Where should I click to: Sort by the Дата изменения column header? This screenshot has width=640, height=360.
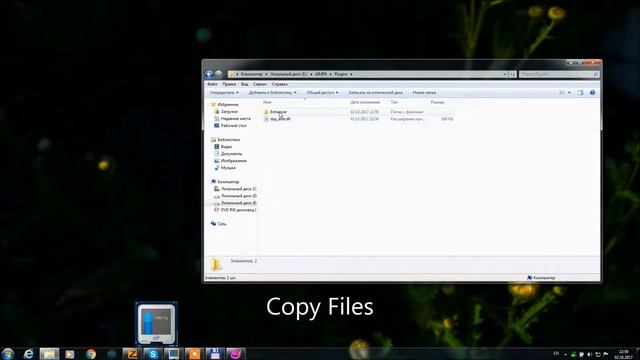coord(365,102)
